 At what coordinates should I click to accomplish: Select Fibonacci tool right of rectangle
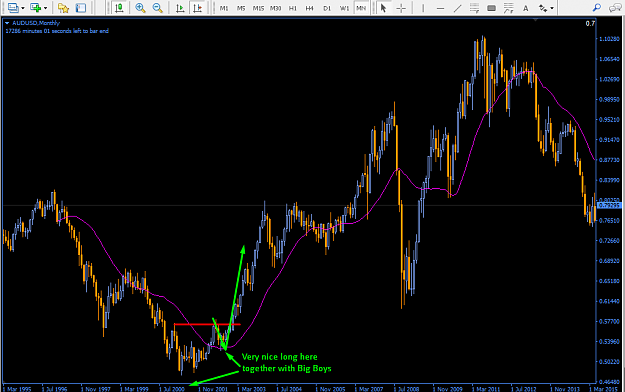[509, 8]
